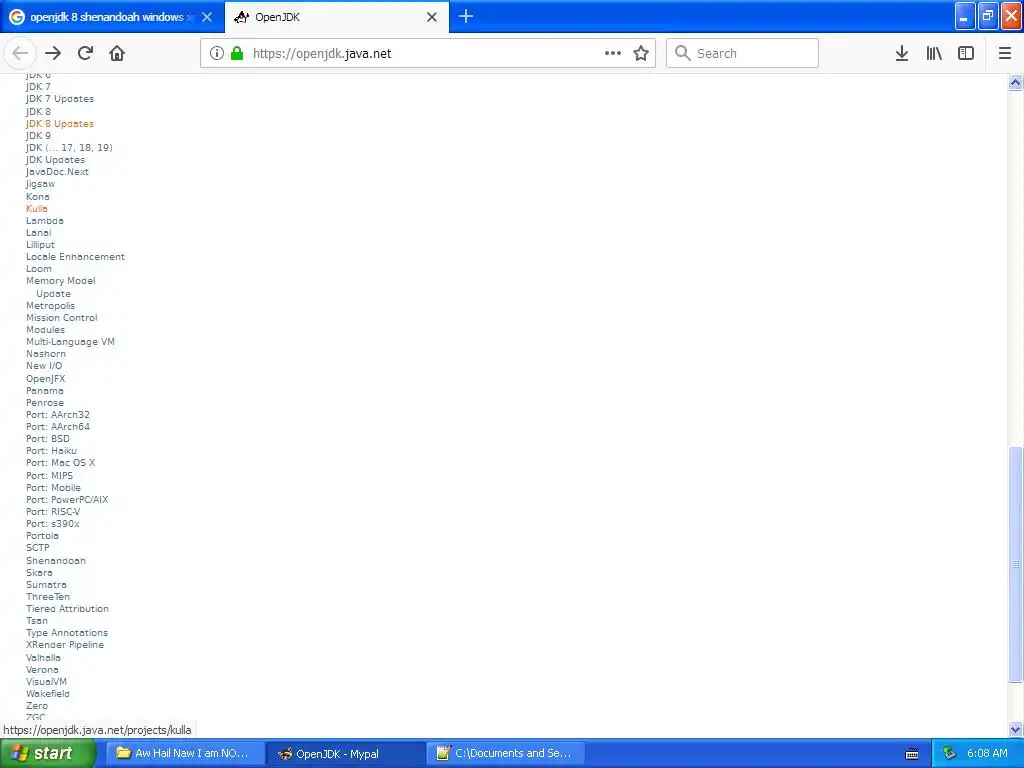Open the Skara project link
This screenshot has height=768, width=1024.
pyautogui.click(x=39, y=573)
